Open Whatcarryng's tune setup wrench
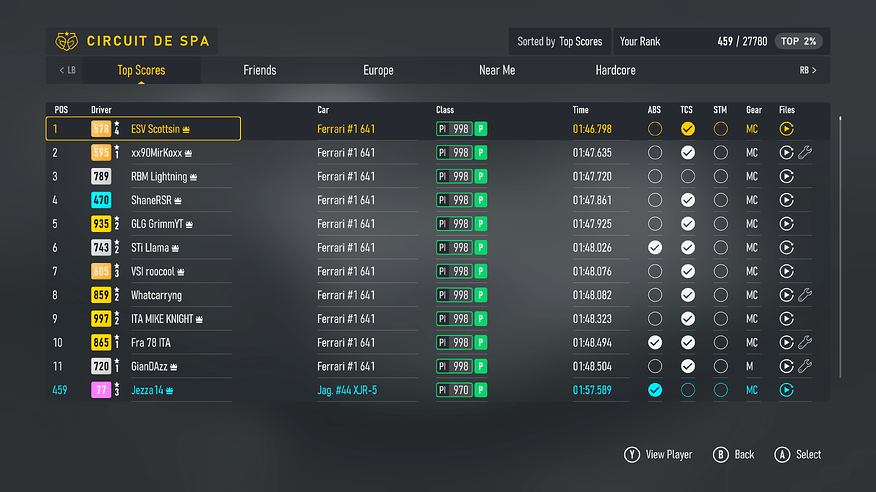This screenshot has height=492, width=876. [x=804, y=294]
